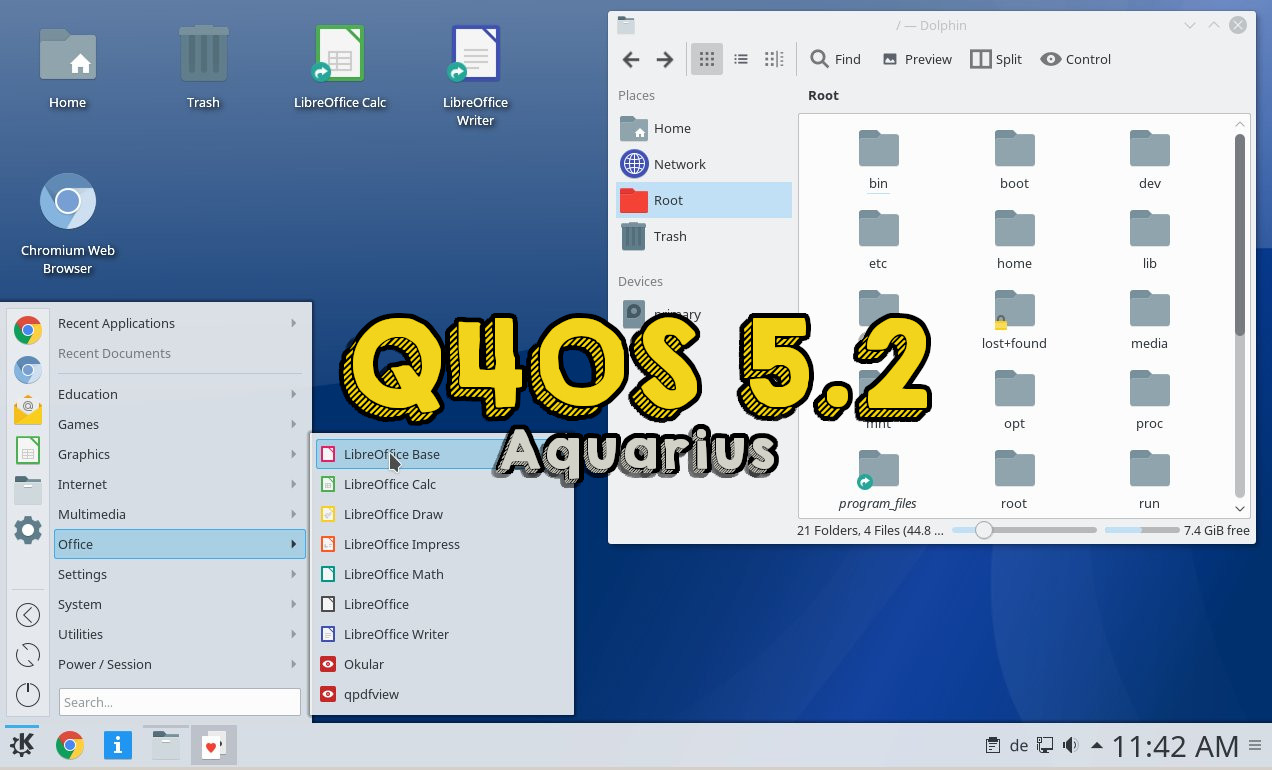Toggle Preview in Dolphin toolbar
Viewport: 1272px width, 770px height.
click(917, 59)
